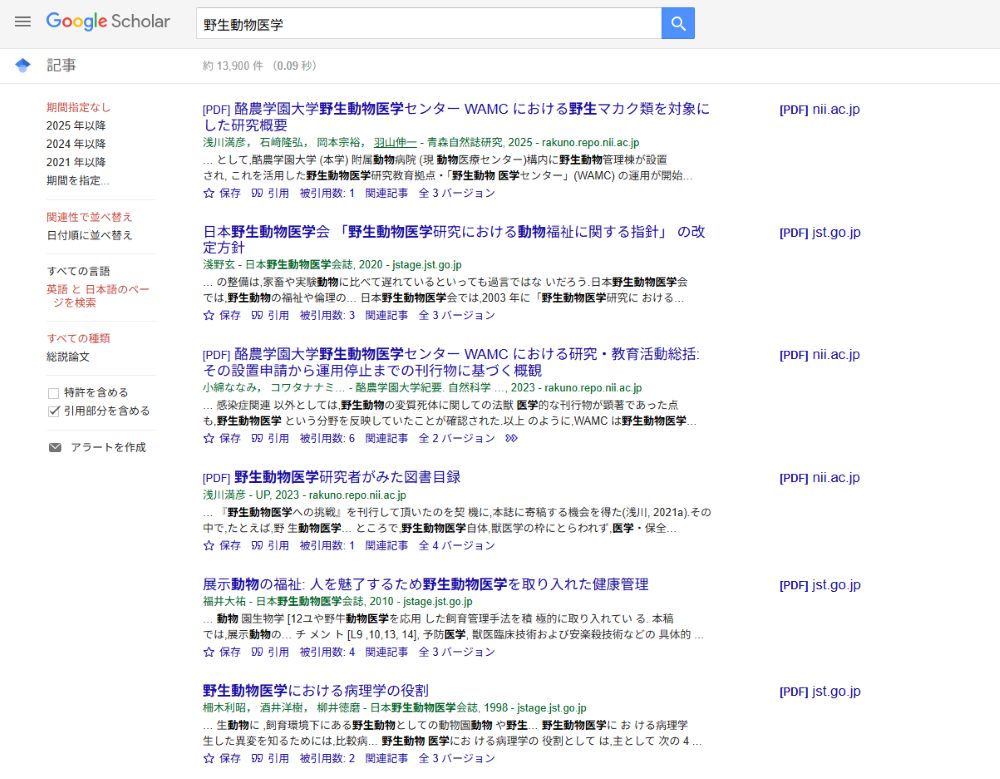1000x779 pixels.
Task: Sort results by 日付順に並べ替え
Action: point(89,235)
